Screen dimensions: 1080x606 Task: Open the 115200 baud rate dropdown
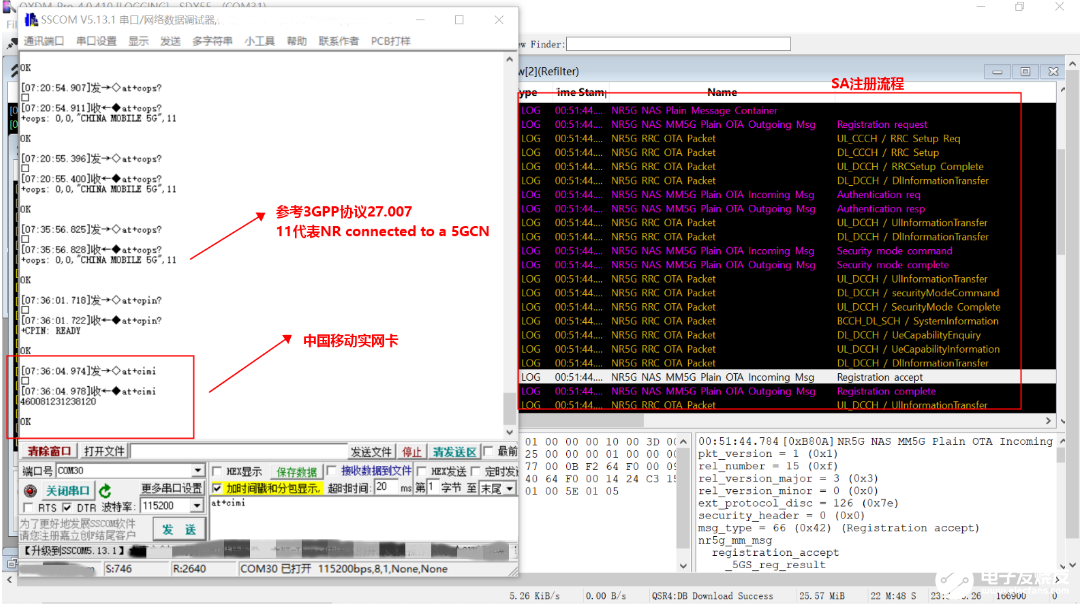[x=197, y=506]
